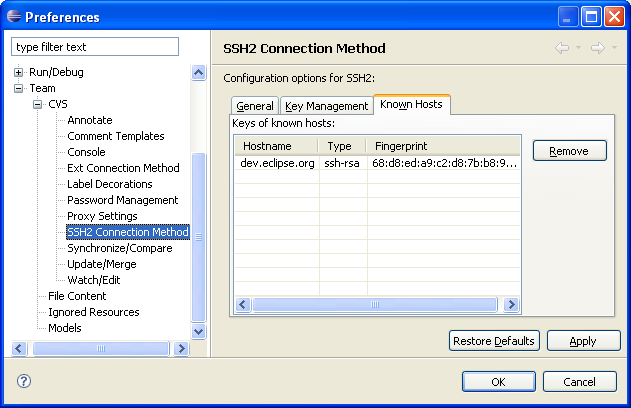This screenshot has width=631, height=408.
Task: Click the Fingerprint column header
Action: pyautogui.click(x=443, y=146)
